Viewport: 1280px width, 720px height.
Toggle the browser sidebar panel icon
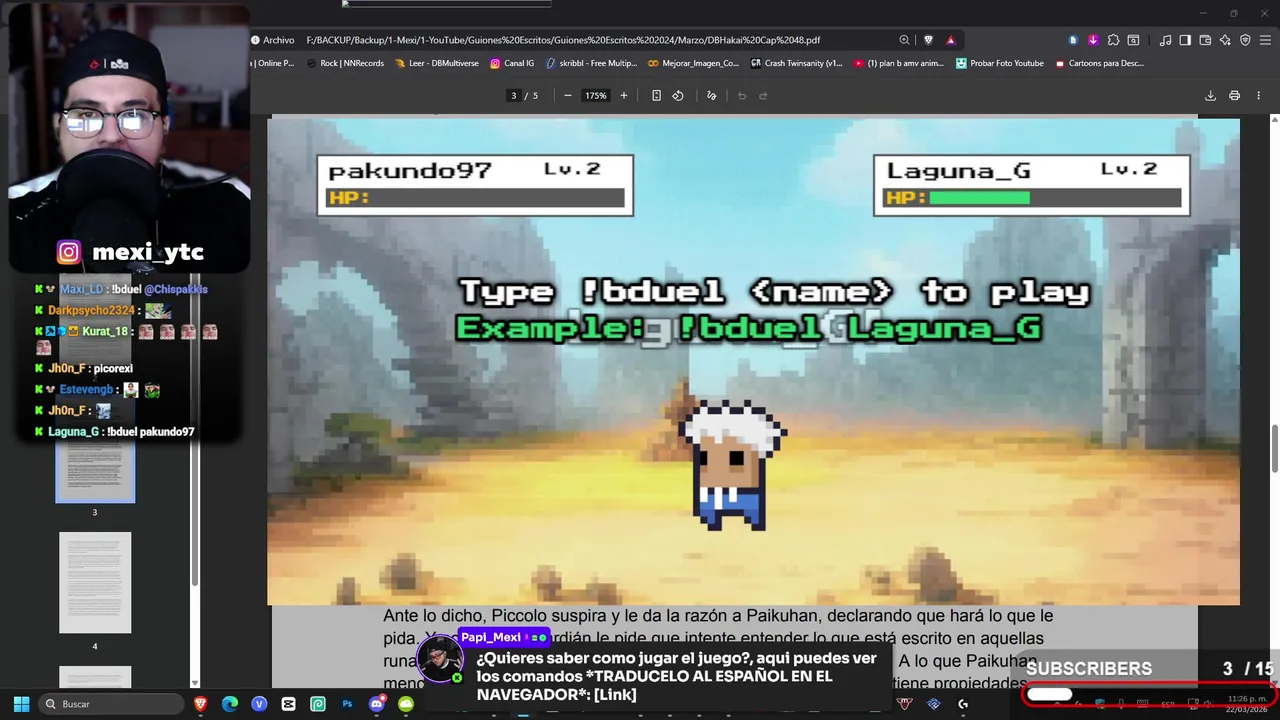(x=1185, y=40)
